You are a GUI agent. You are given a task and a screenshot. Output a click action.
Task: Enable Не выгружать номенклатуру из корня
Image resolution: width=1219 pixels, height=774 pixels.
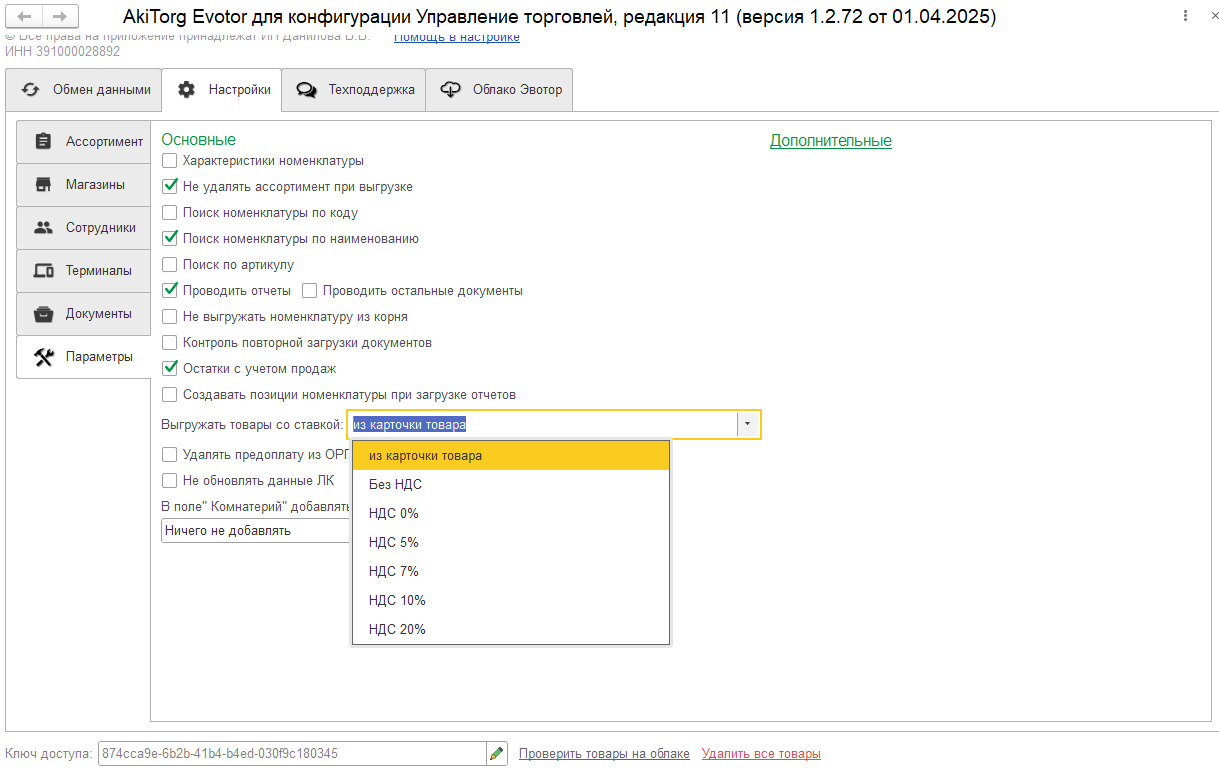170,317
